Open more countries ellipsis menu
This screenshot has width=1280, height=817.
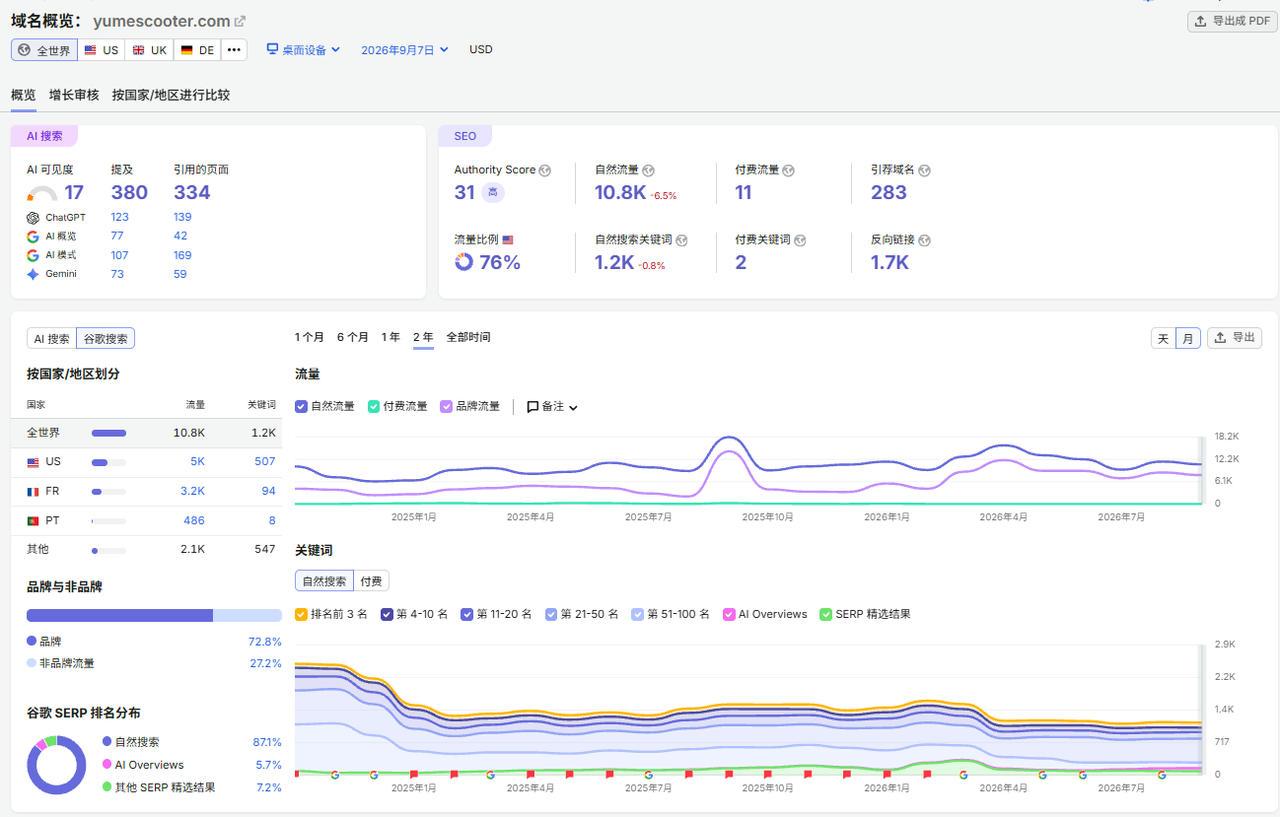tap(233, 50)
